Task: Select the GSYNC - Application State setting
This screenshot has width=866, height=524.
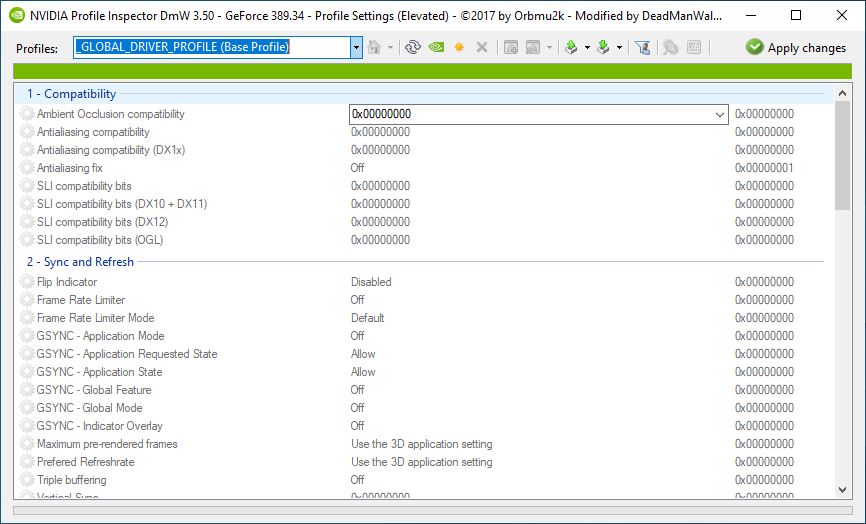Action: (x=424, y=372)
